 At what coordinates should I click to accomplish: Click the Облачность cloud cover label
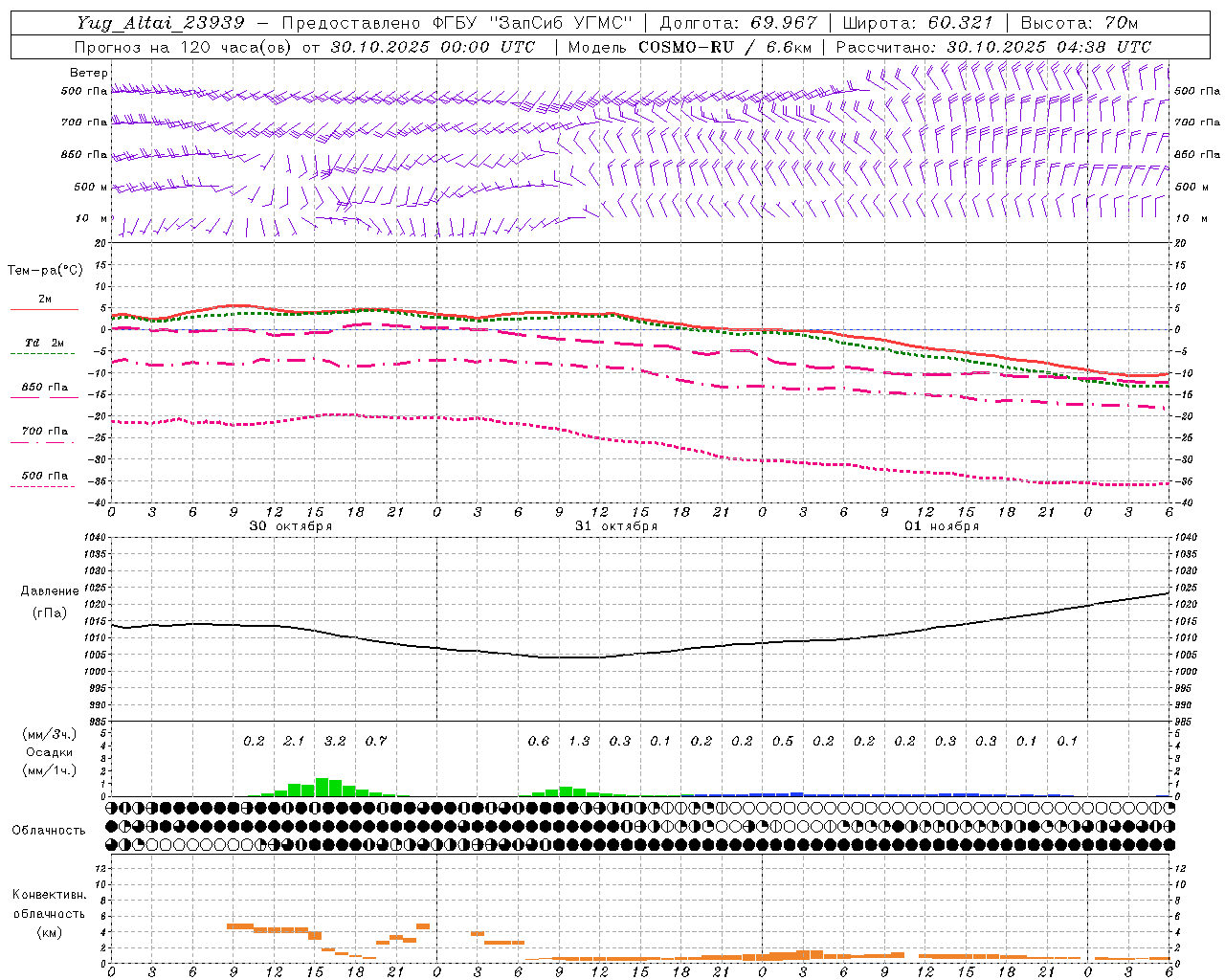49,831
